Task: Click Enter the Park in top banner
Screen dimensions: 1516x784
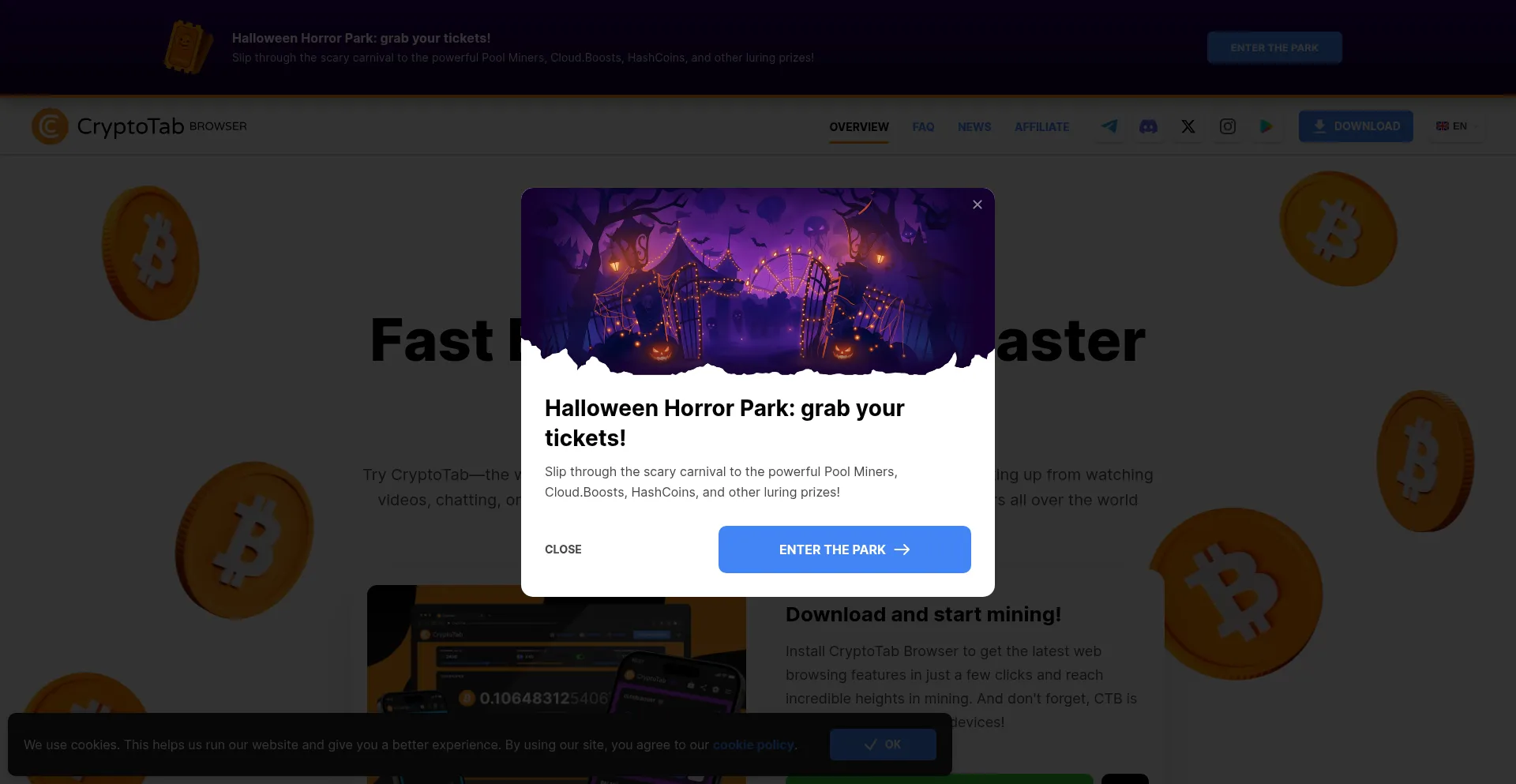Action: [1274, 47]
